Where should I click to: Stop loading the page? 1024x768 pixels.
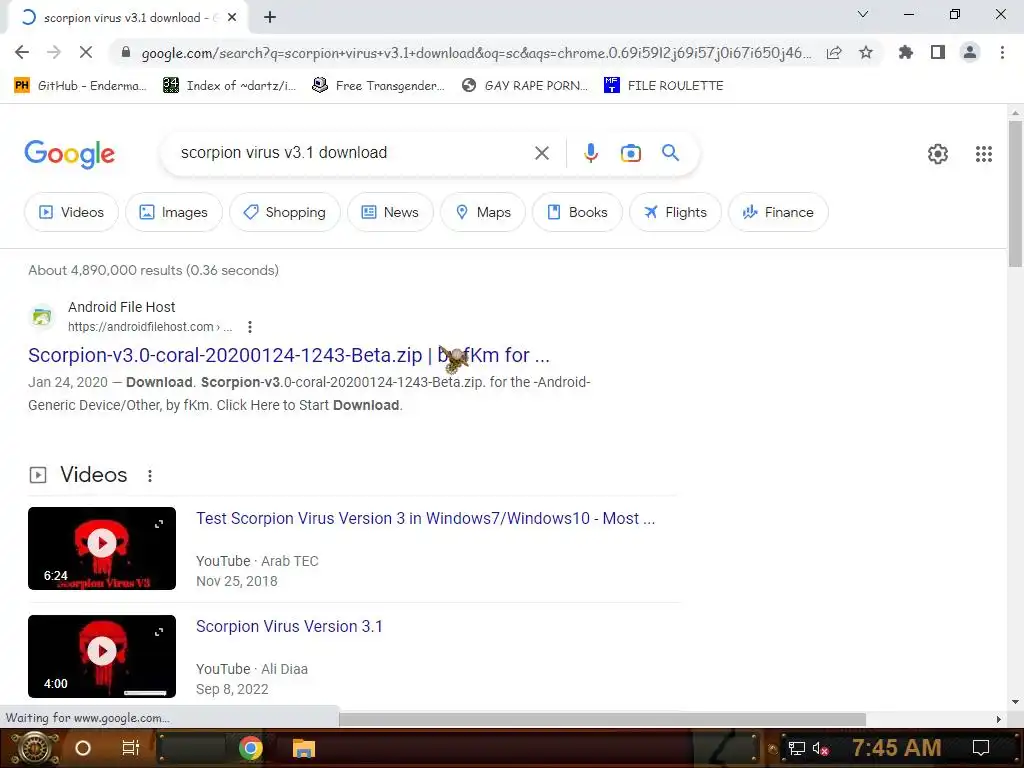pos(86,52)
